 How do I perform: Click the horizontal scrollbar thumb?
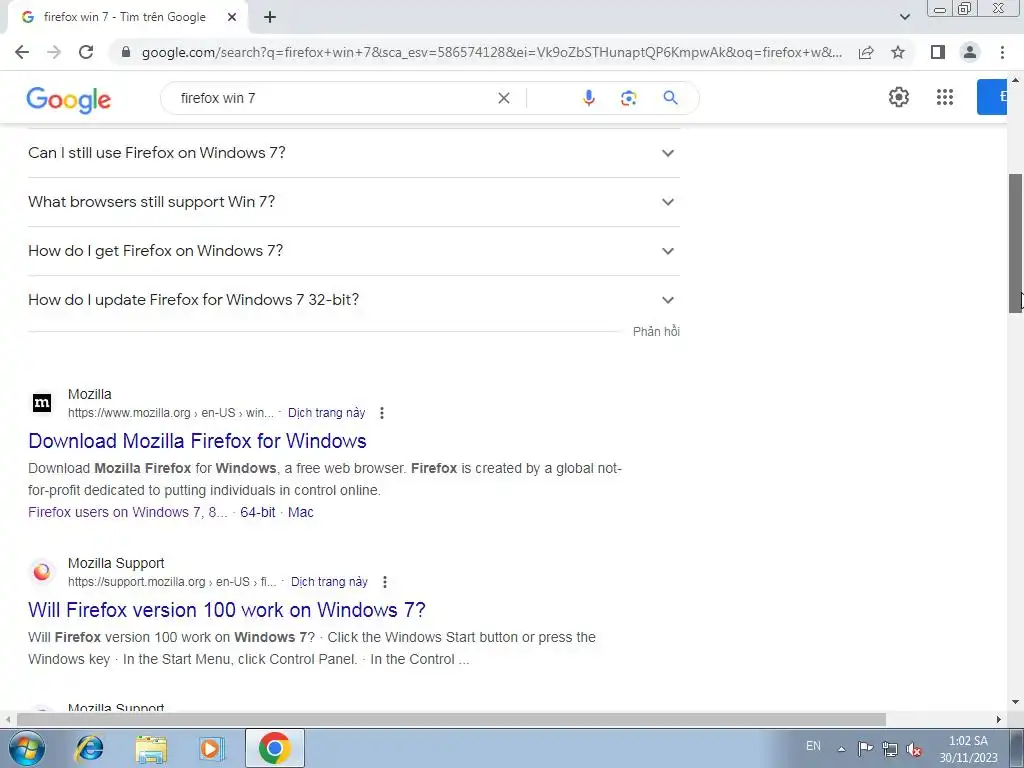(451, 720)
